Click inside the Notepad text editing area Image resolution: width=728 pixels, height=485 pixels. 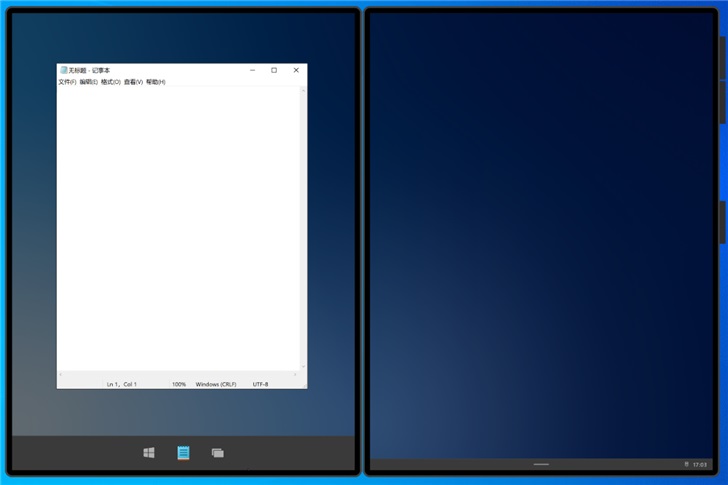click(179, 228)
